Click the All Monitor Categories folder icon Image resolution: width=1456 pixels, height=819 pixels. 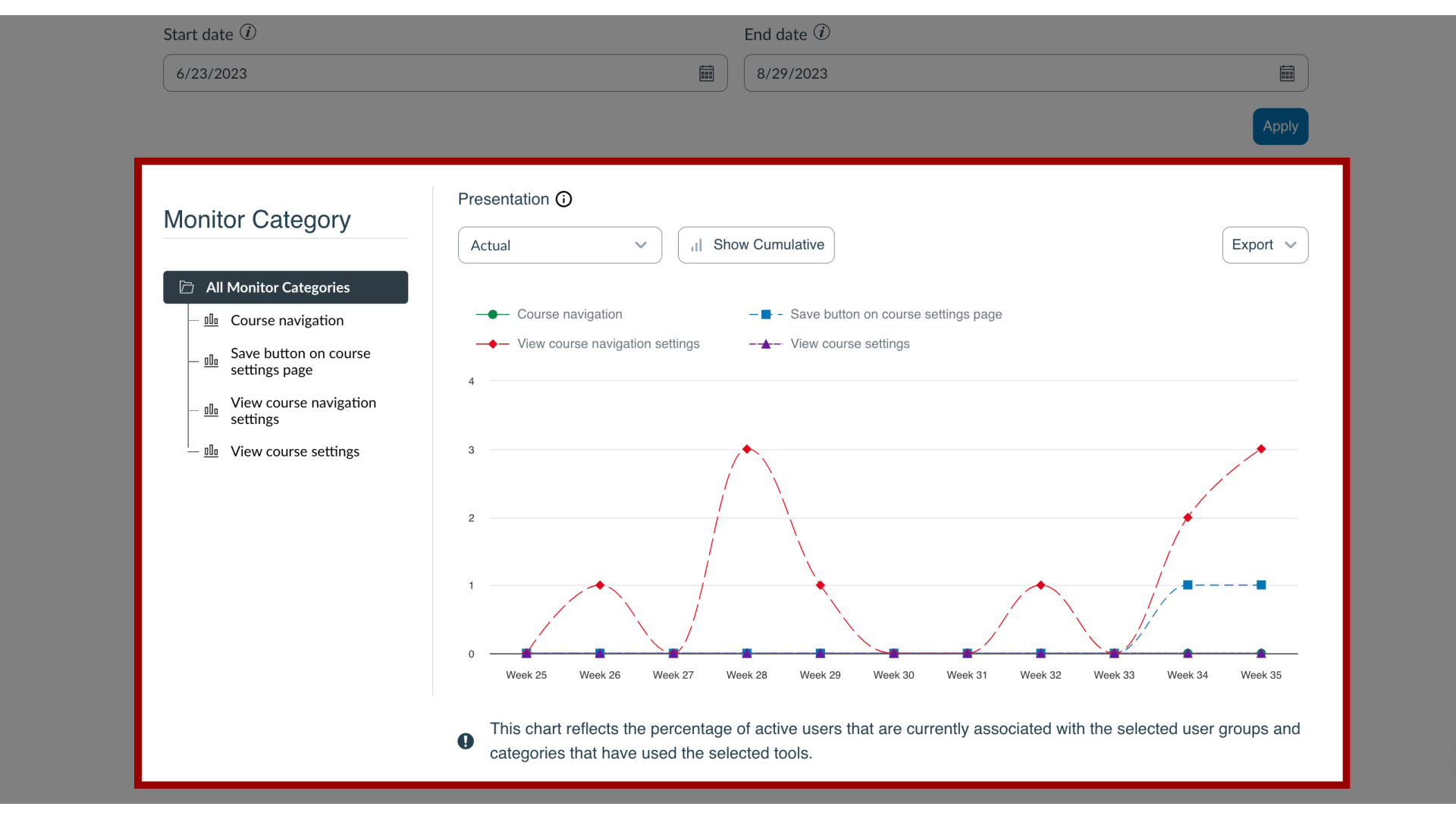pyautogui.click(x=186, y=287)
